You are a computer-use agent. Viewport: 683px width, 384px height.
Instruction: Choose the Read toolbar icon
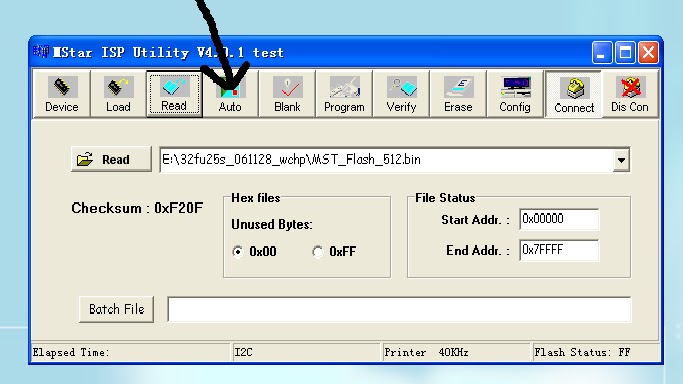pyautogui.click(x=174, y=94)
